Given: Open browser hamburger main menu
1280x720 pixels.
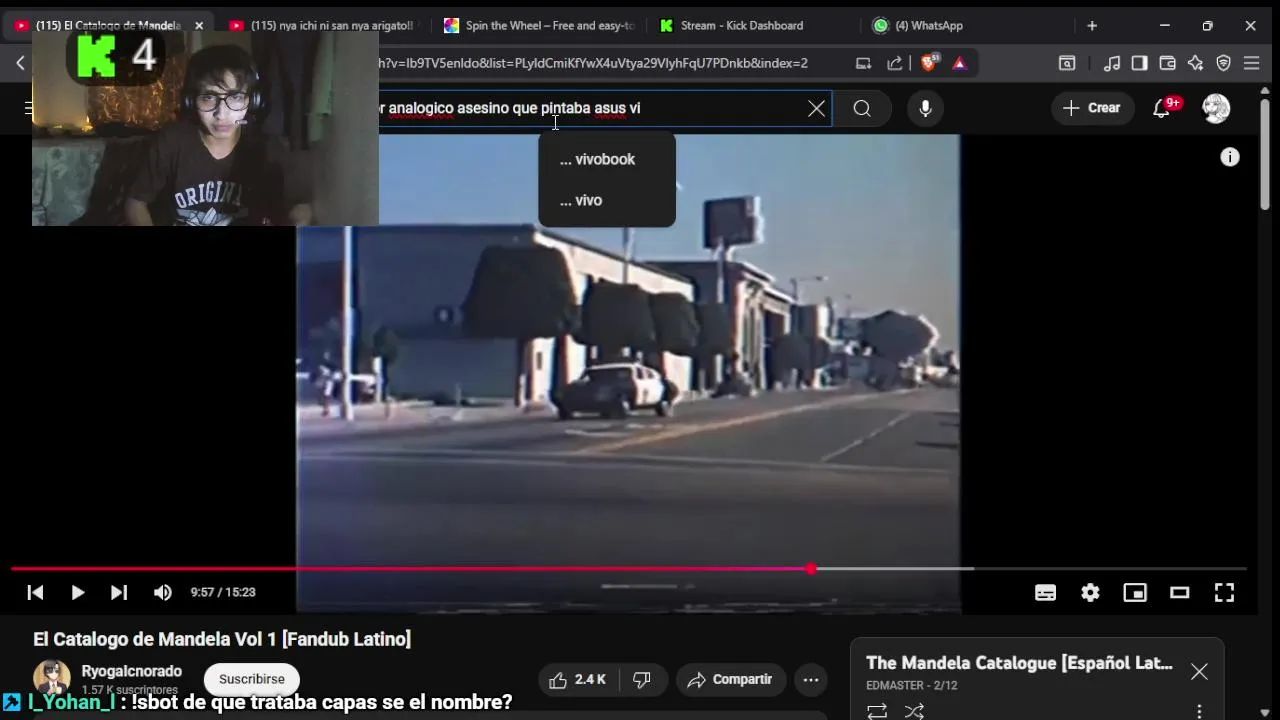Looking at the screenshot, I should (1251, 63).
